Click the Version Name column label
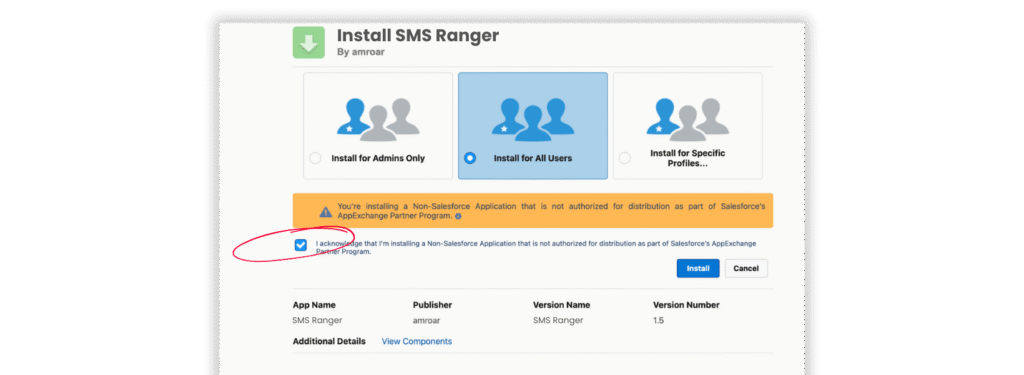The height and width of the screenshot is (375, 1024). [x=562, y=305]
